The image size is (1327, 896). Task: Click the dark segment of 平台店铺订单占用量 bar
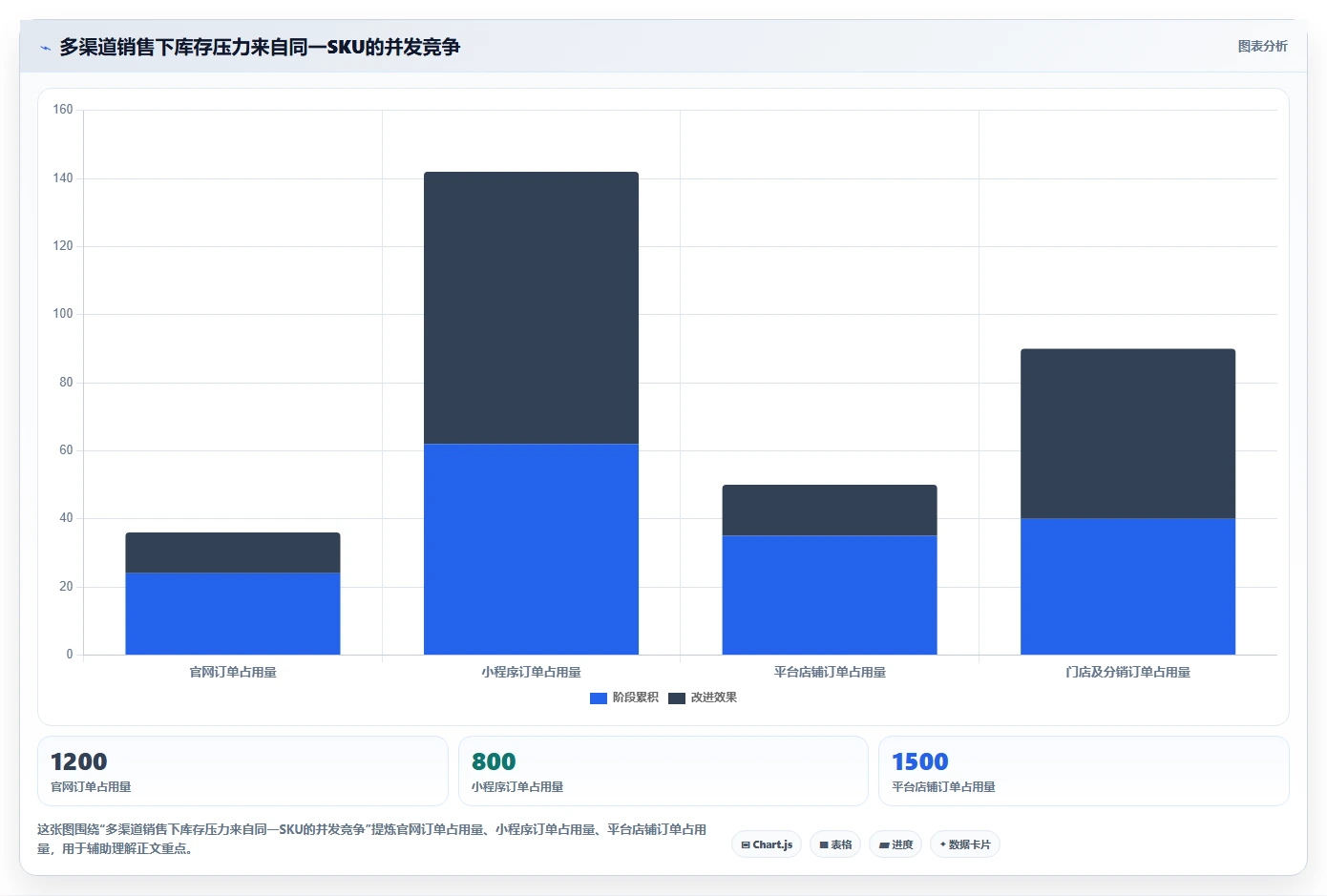coord(830,511)
